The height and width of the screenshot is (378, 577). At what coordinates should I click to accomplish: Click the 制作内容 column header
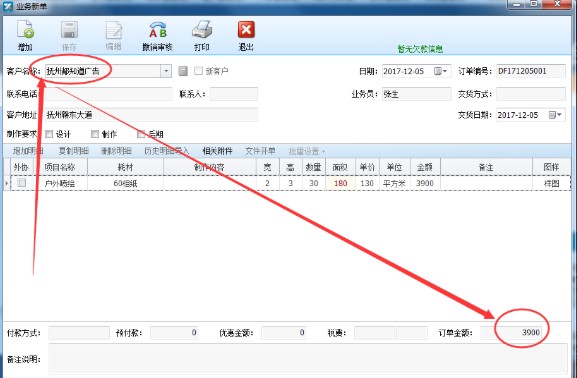(209, 167)
